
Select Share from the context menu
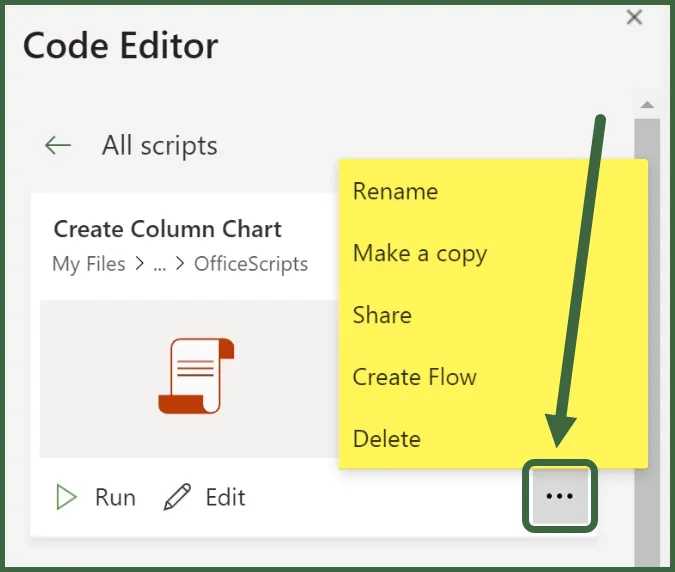(382, 315)
